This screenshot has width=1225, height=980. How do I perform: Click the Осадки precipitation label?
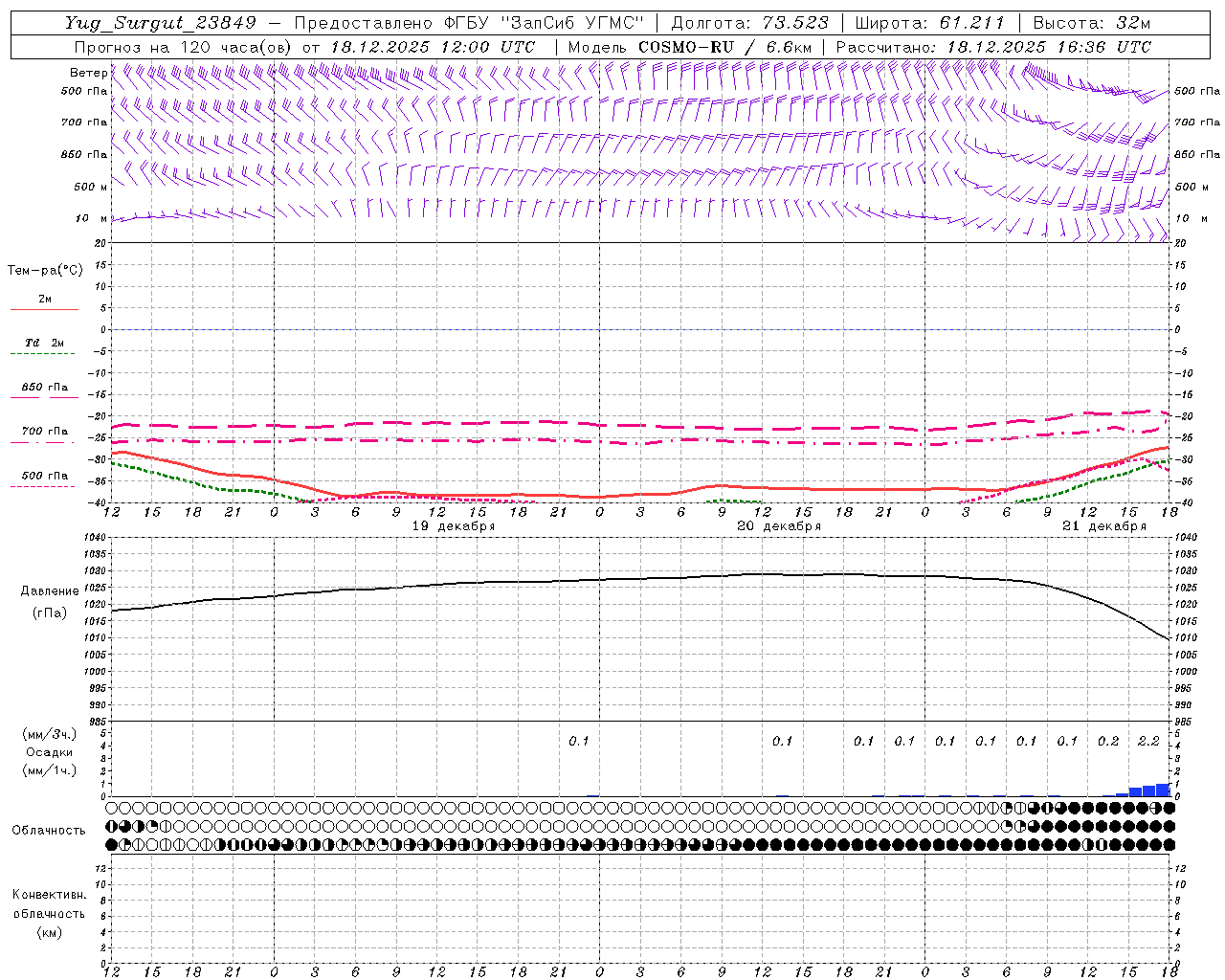click(x=50, y=752)
